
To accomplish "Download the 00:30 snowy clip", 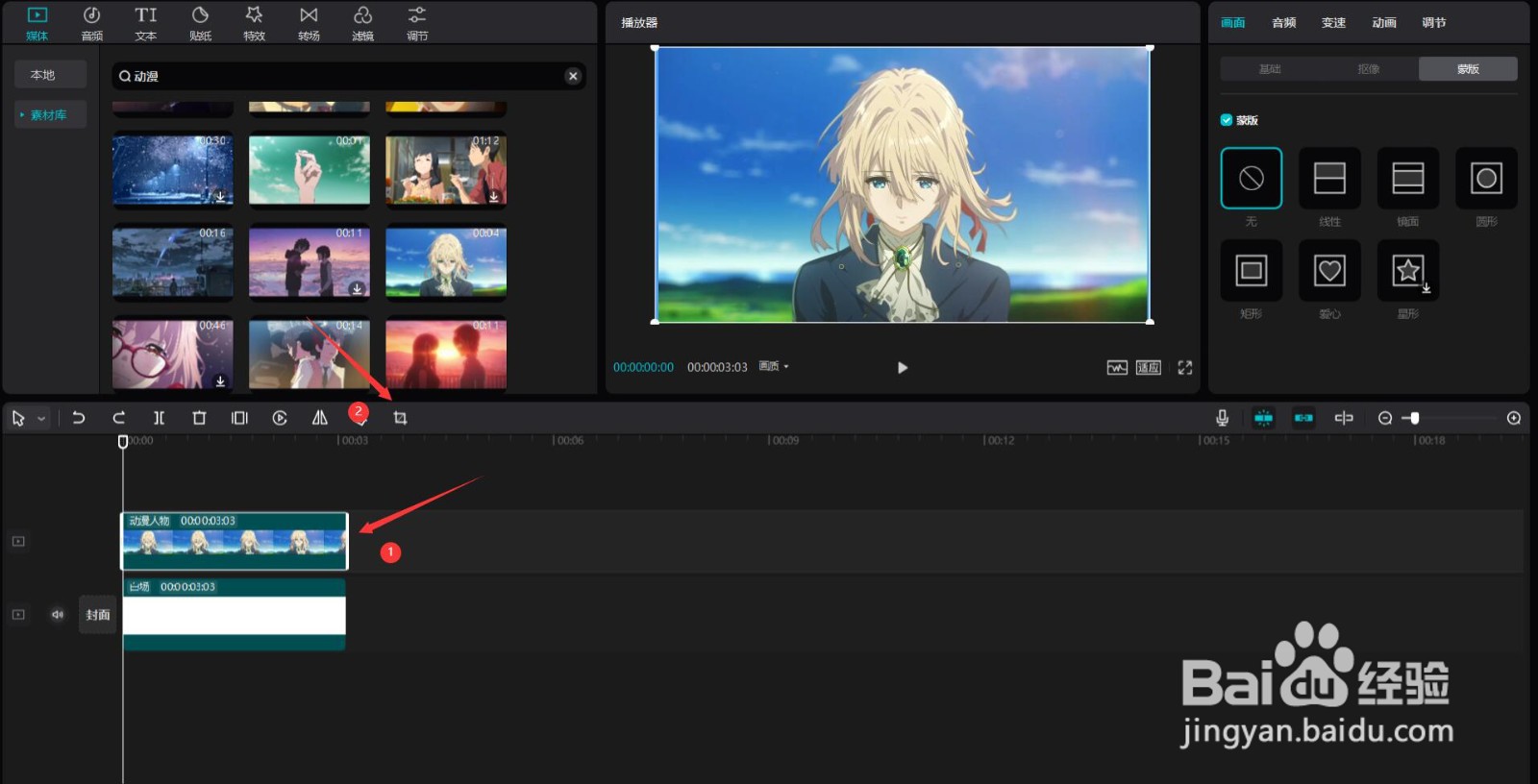I will 220,196.
